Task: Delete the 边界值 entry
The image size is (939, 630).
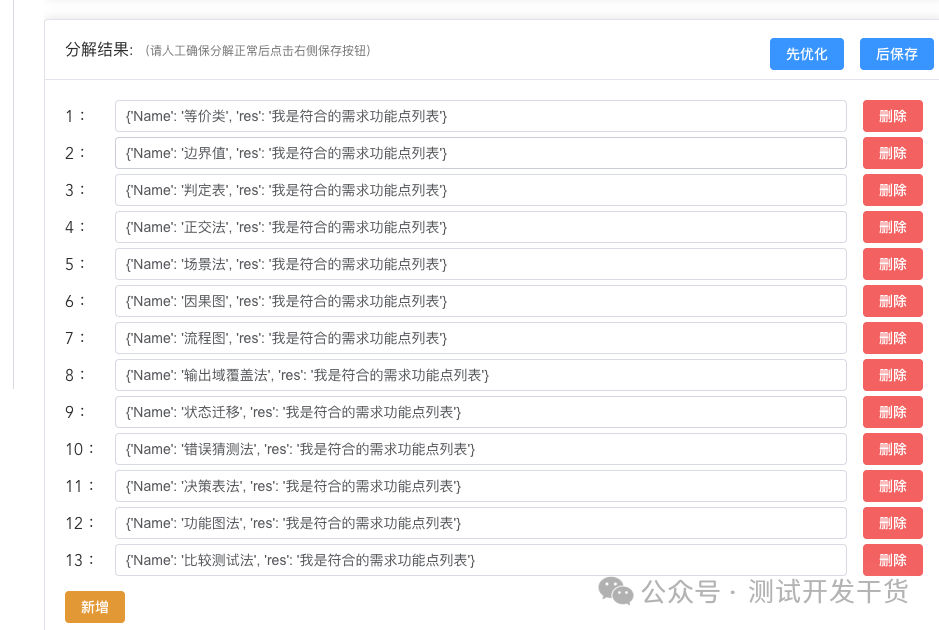Action: tap(891, 153)
